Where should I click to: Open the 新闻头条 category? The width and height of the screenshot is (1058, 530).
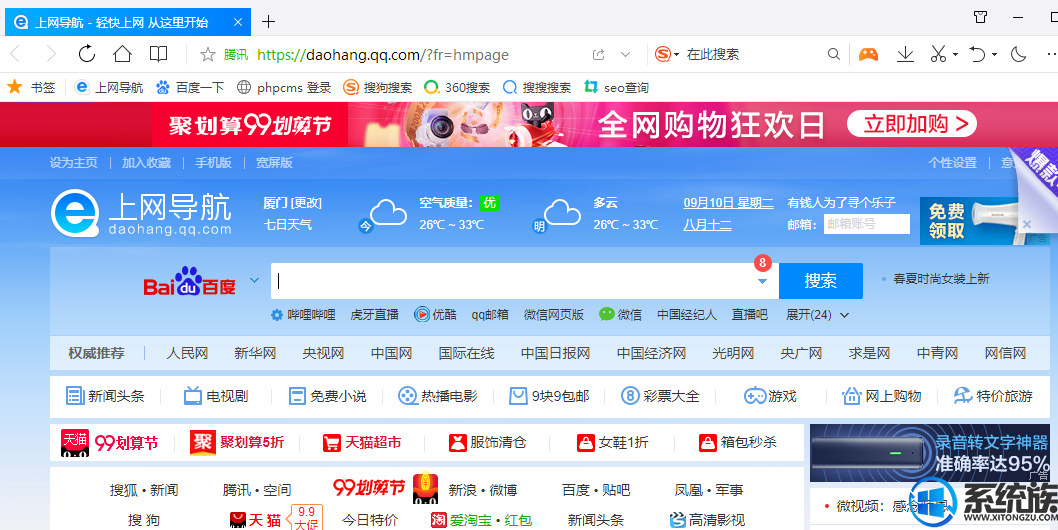pos(105,396)
